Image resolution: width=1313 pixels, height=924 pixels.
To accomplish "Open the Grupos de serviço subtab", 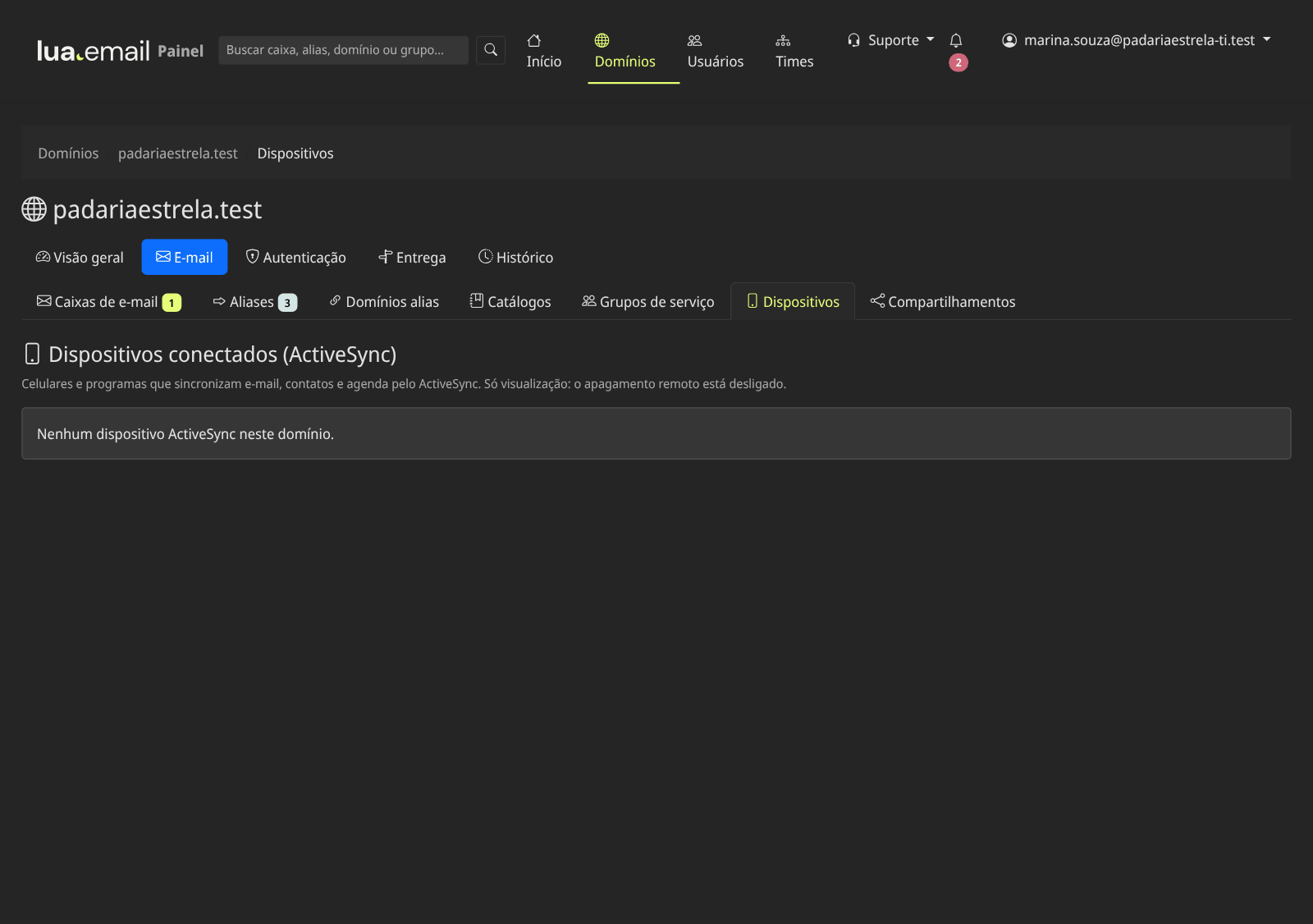I will click(648, 302).
